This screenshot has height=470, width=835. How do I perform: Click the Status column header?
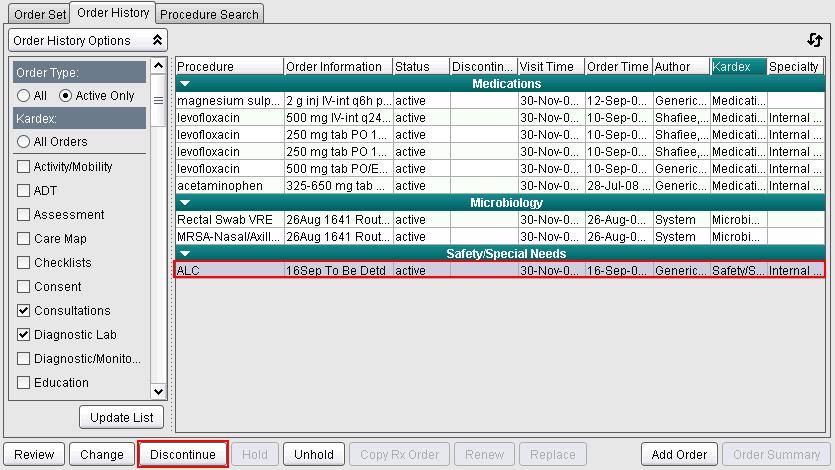[x=421, y=67]
